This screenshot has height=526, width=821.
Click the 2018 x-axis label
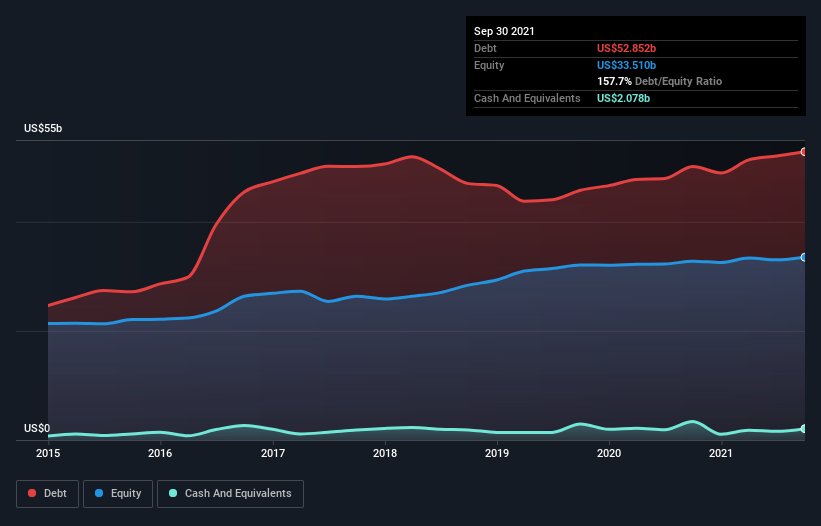coord(385,453)
